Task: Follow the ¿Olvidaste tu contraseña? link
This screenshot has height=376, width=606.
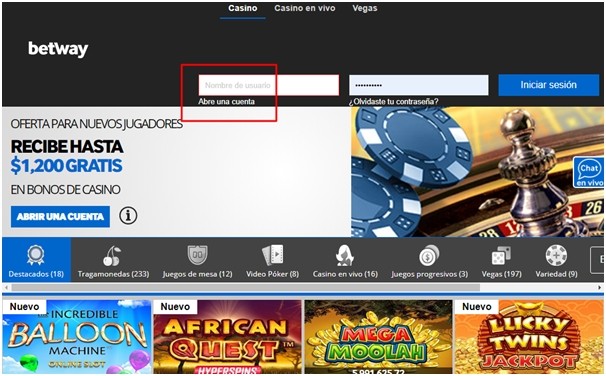Action: point(393,102)
